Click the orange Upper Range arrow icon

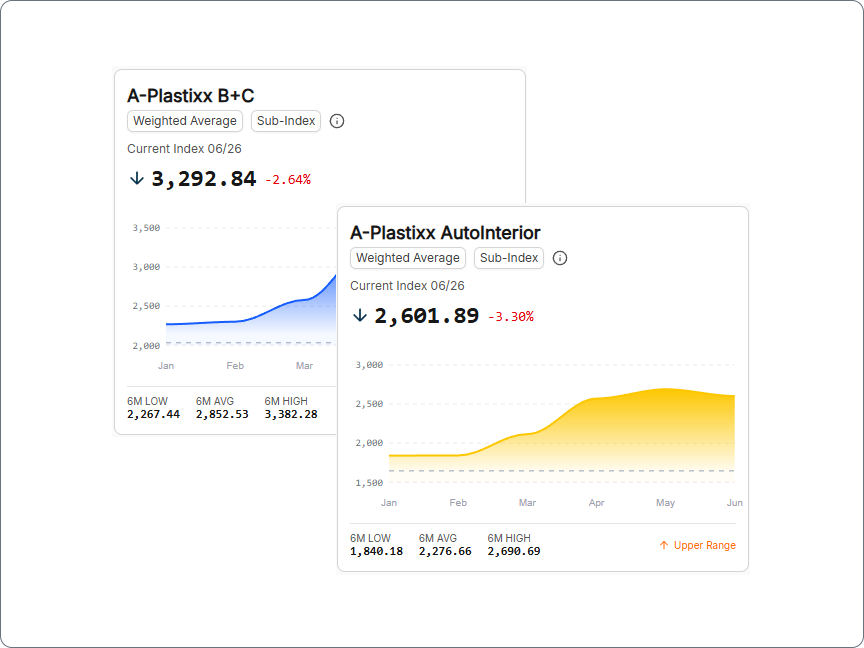[x=664, y=545]
